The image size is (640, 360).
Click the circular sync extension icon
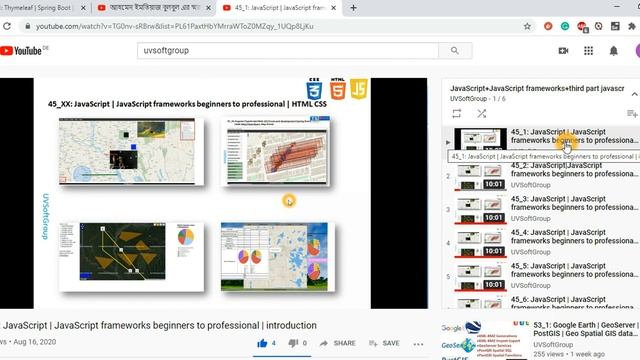tap(598, 27)
